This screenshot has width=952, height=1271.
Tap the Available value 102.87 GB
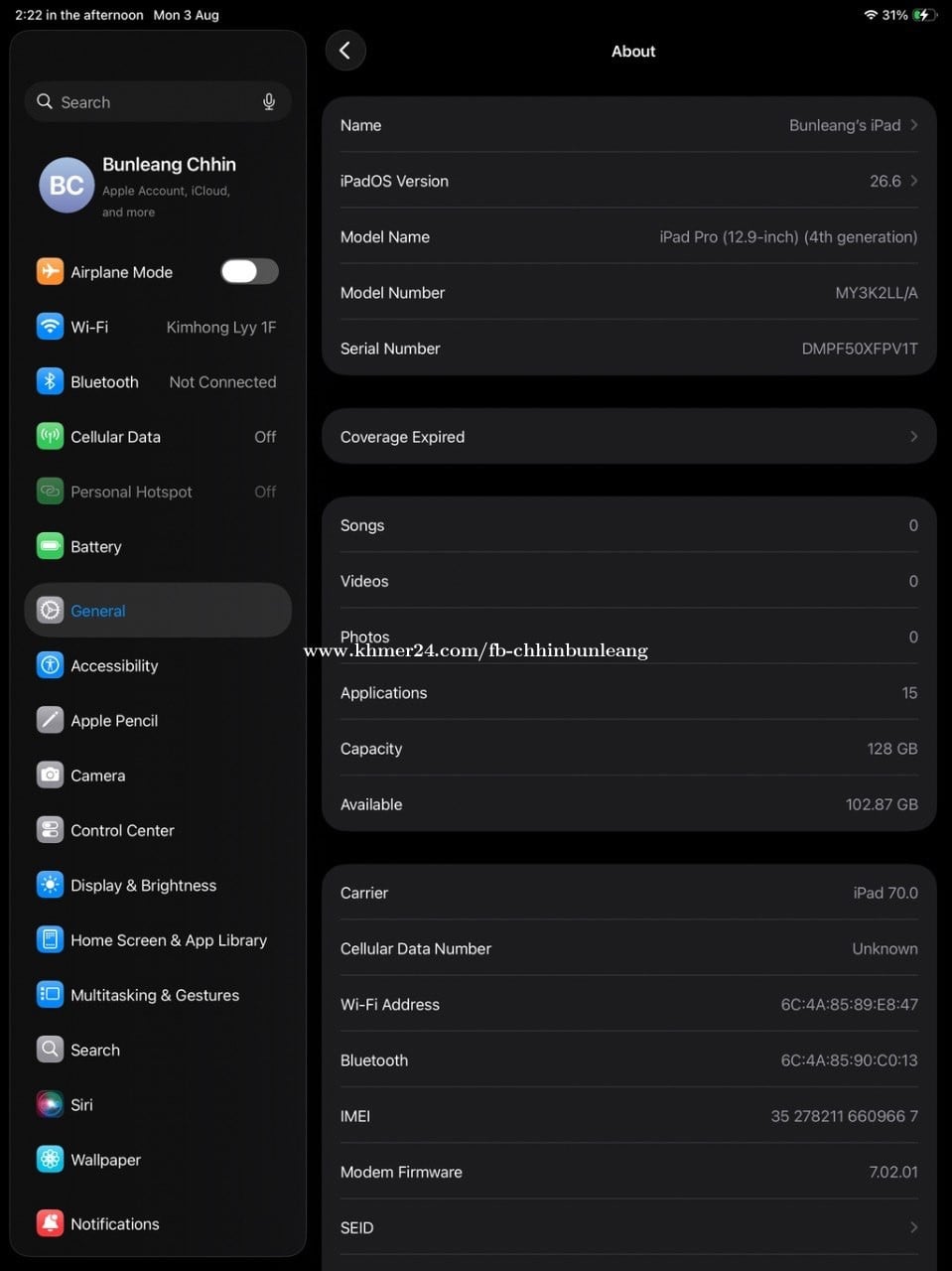tap(882, 804)
